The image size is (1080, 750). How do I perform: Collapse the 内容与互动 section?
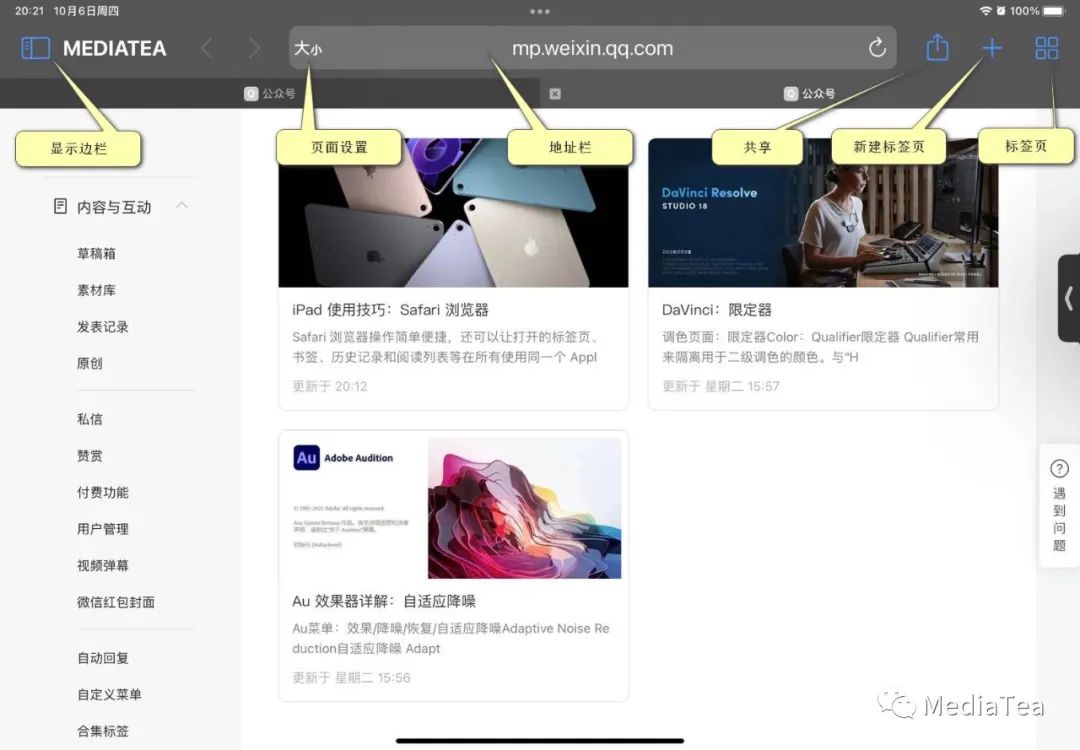click(182, 205)
